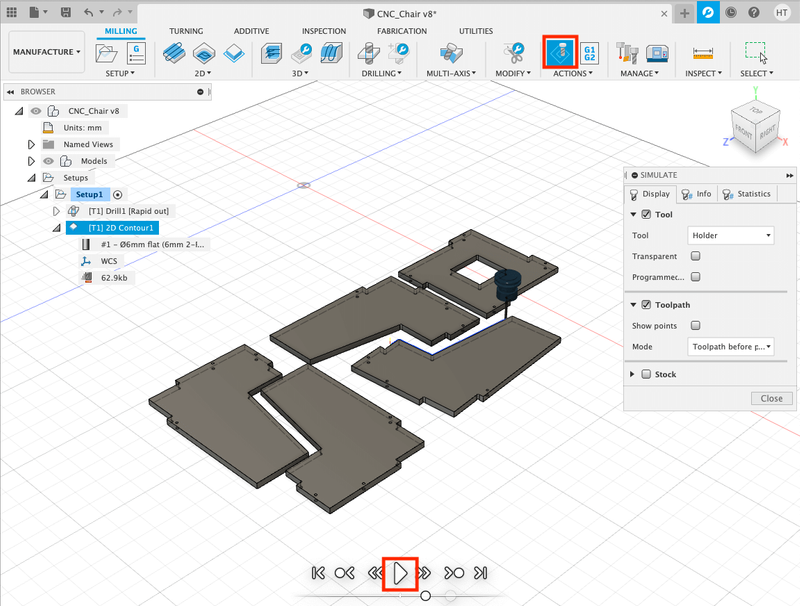Expand the Named Views tree node

click(x=31, y=144)
